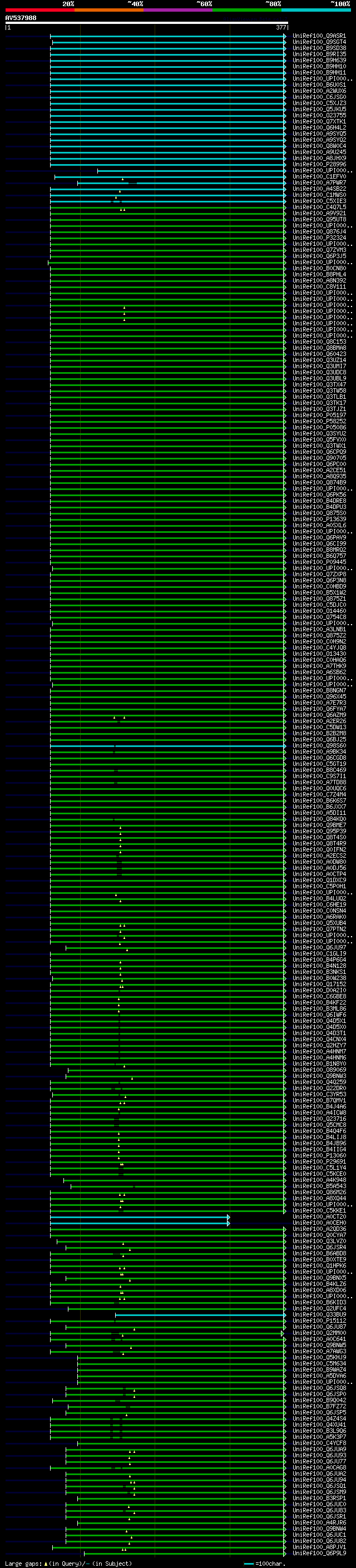Click the UniRef100_P32324 label
This screenshot has width=356, height=1568.
coord(319,238)
